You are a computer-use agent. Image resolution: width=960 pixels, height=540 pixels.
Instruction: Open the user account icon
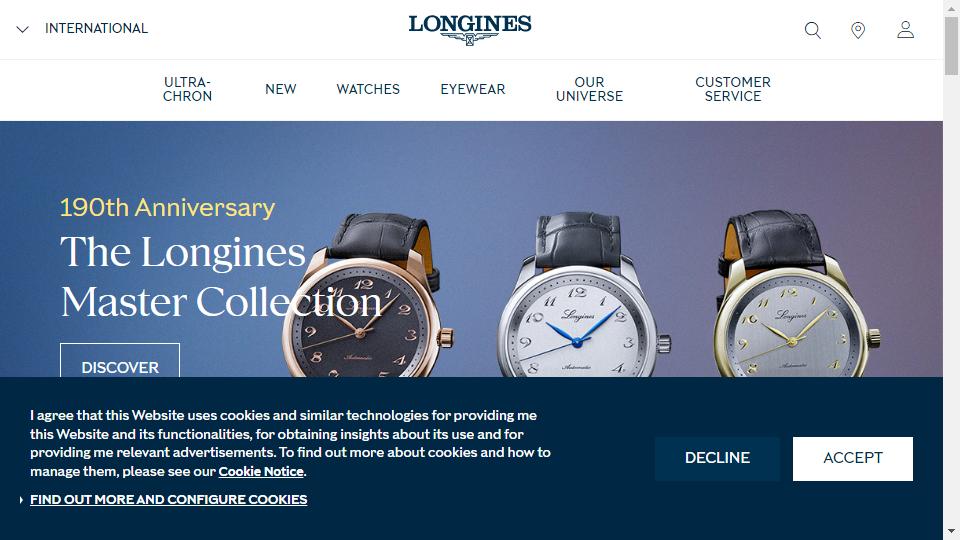906,29
